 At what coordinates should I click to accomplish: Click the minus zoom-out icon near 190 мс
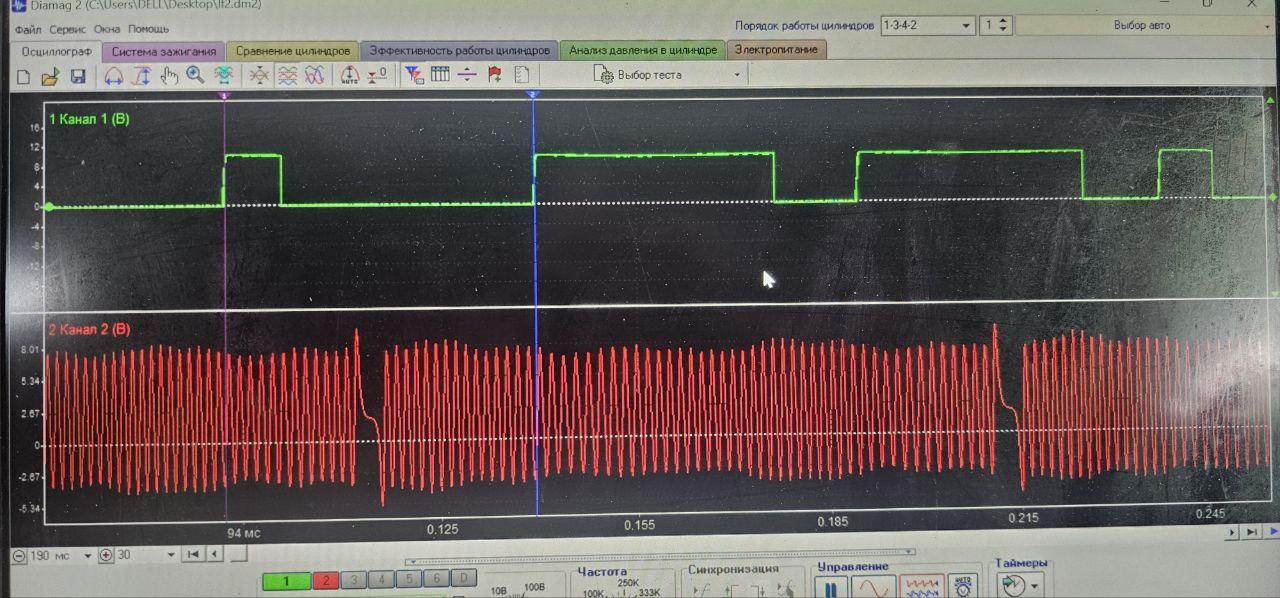click(x=19, y=556)
